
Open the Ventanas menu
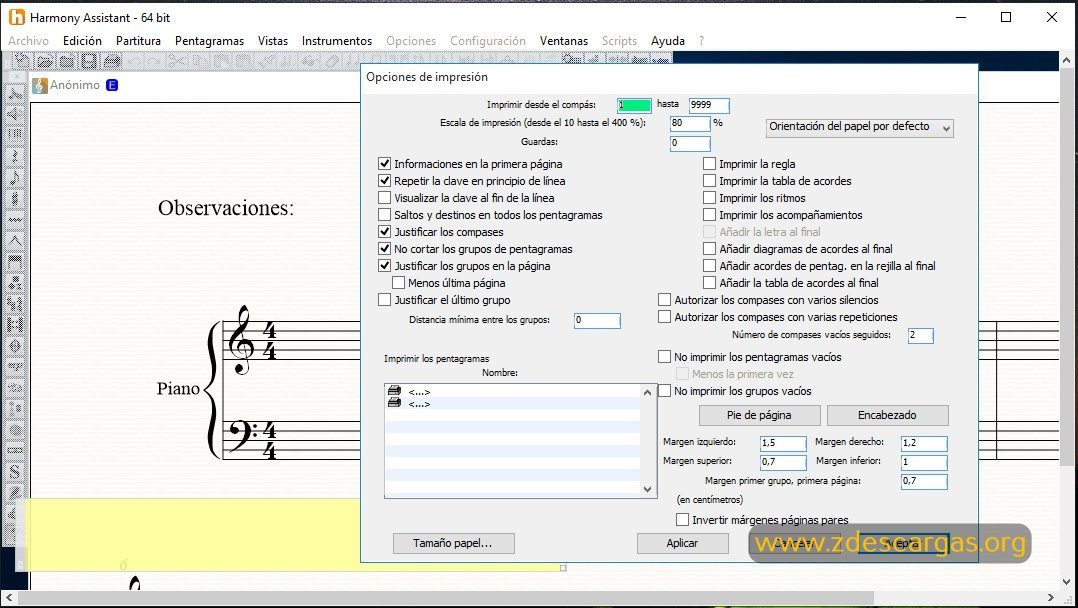564,41
